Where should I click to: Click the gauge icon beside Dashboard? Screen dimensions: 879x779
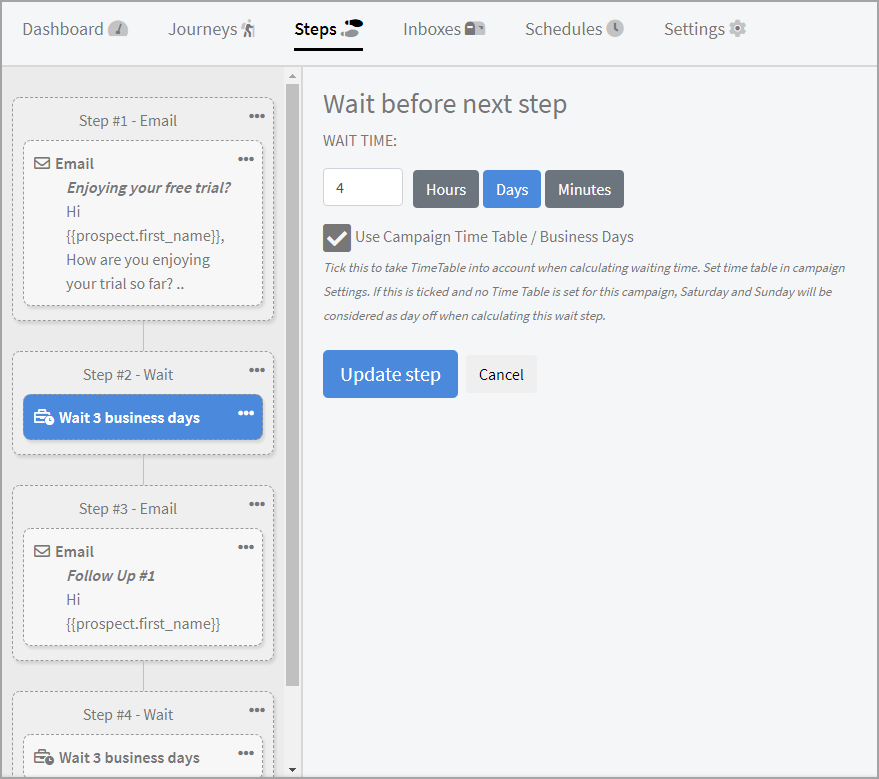(118, 28)
